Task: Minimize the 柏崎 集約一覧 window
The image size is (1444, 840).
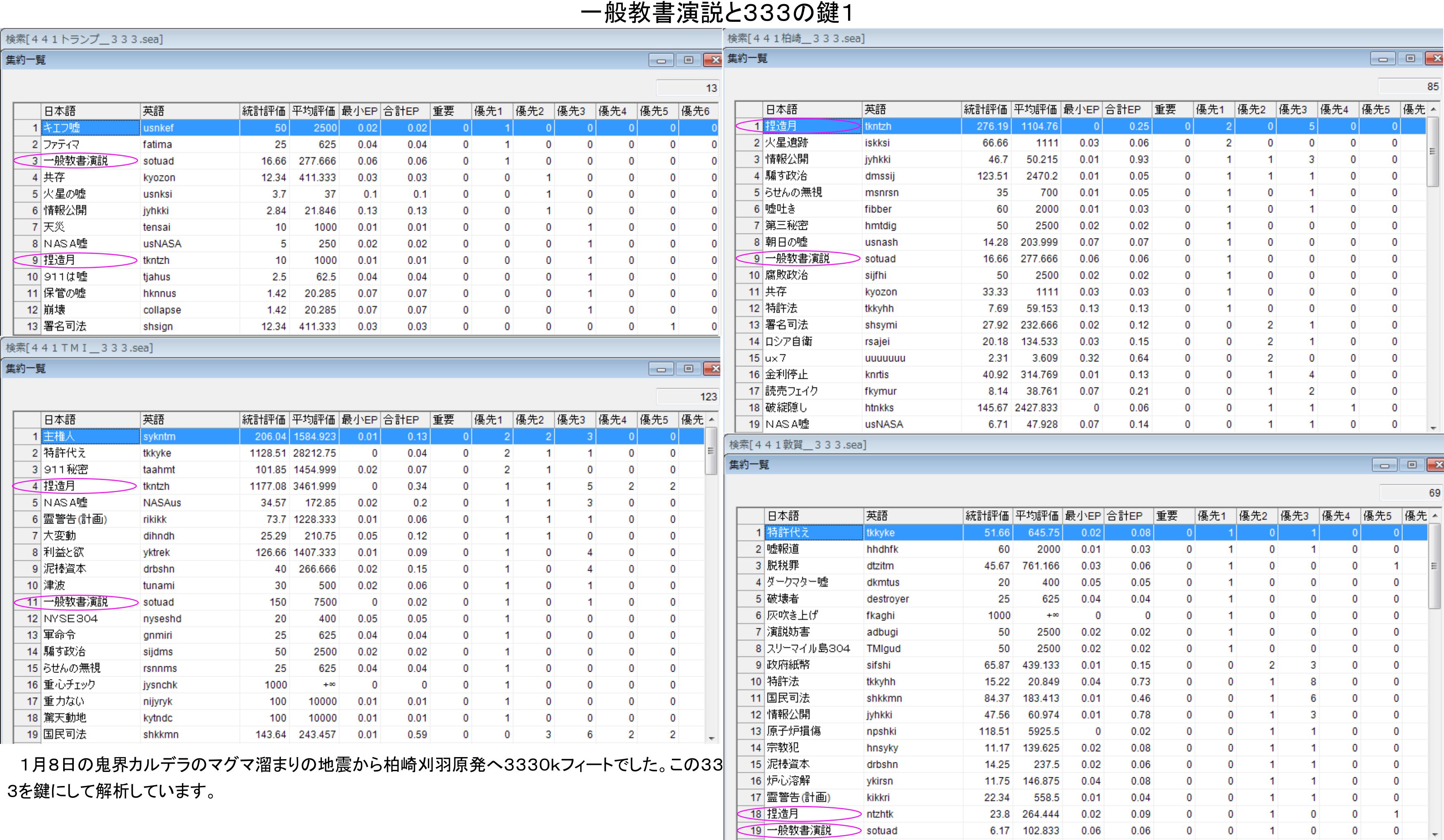Action: click(x=1383, y=59)
